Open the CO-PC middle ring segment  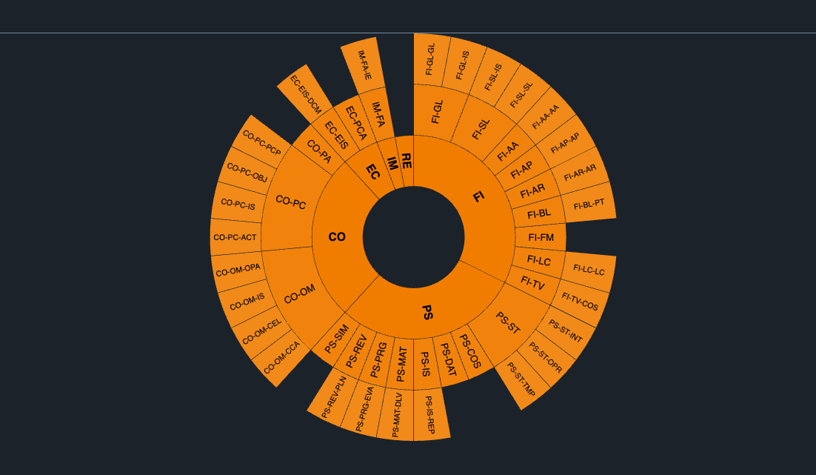click(x=290, y=202)
